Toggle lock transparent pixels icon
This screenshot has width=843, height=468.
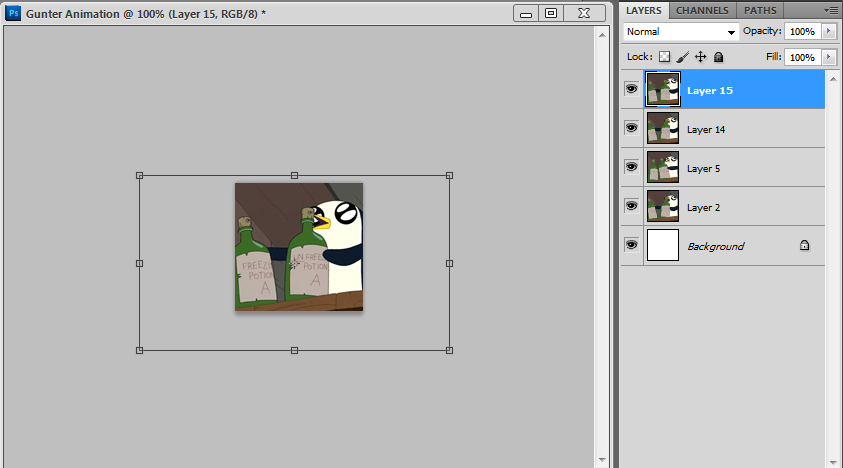pos(665,56)
